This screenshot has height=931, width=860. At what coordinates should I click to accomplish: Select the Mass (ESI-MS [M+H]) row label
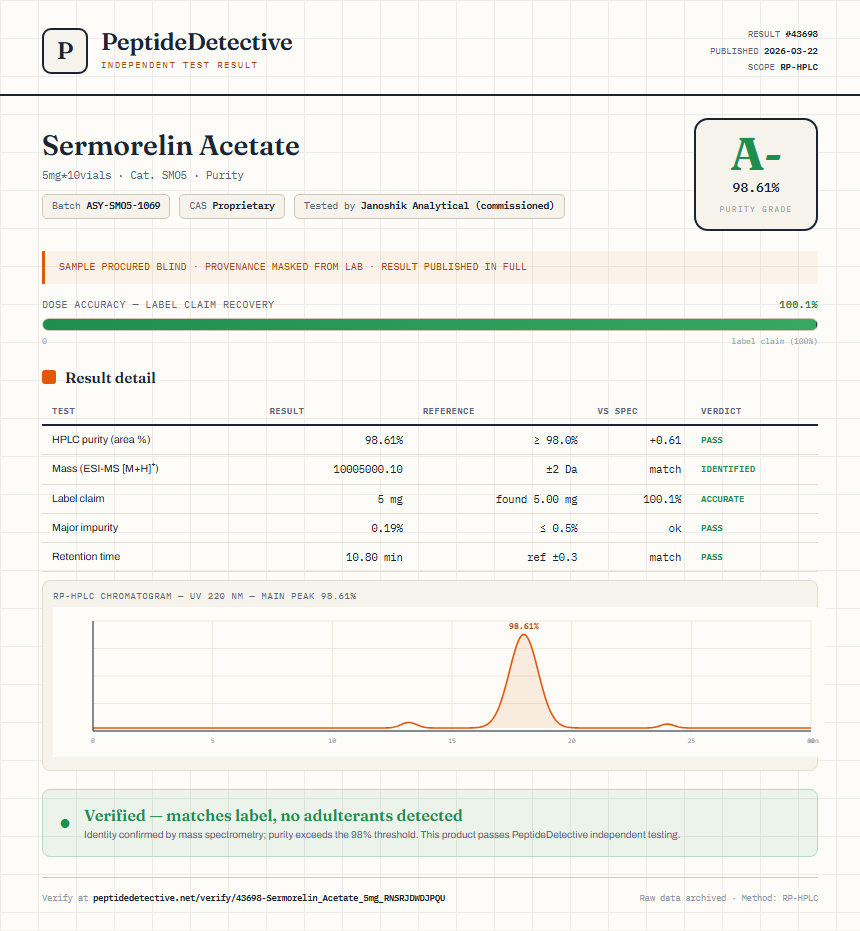coord(105,468)
